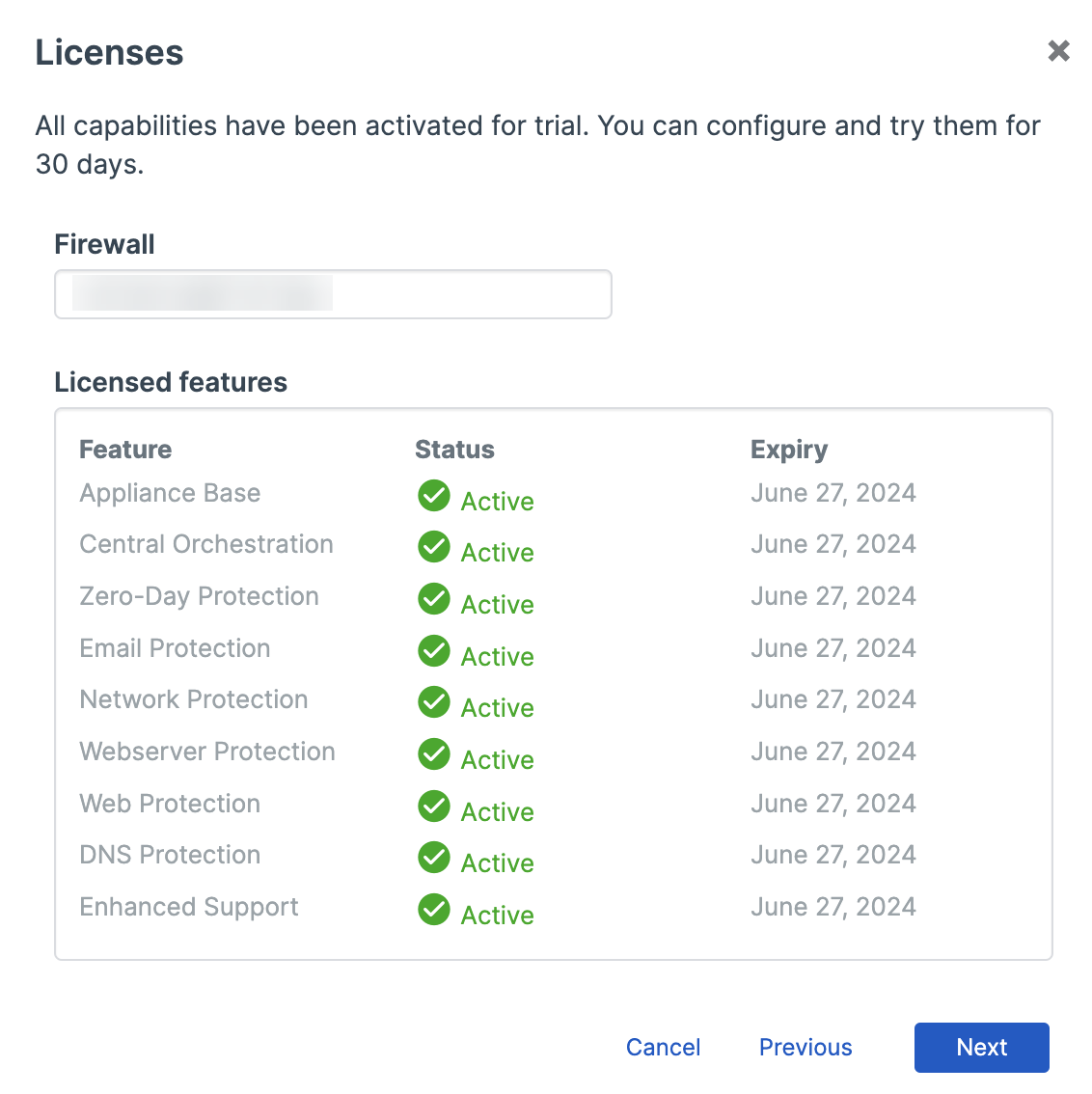Click the Next button
Image resolution: width=1092 pixels, height=1094 pixels.
tap(981, 1047)
